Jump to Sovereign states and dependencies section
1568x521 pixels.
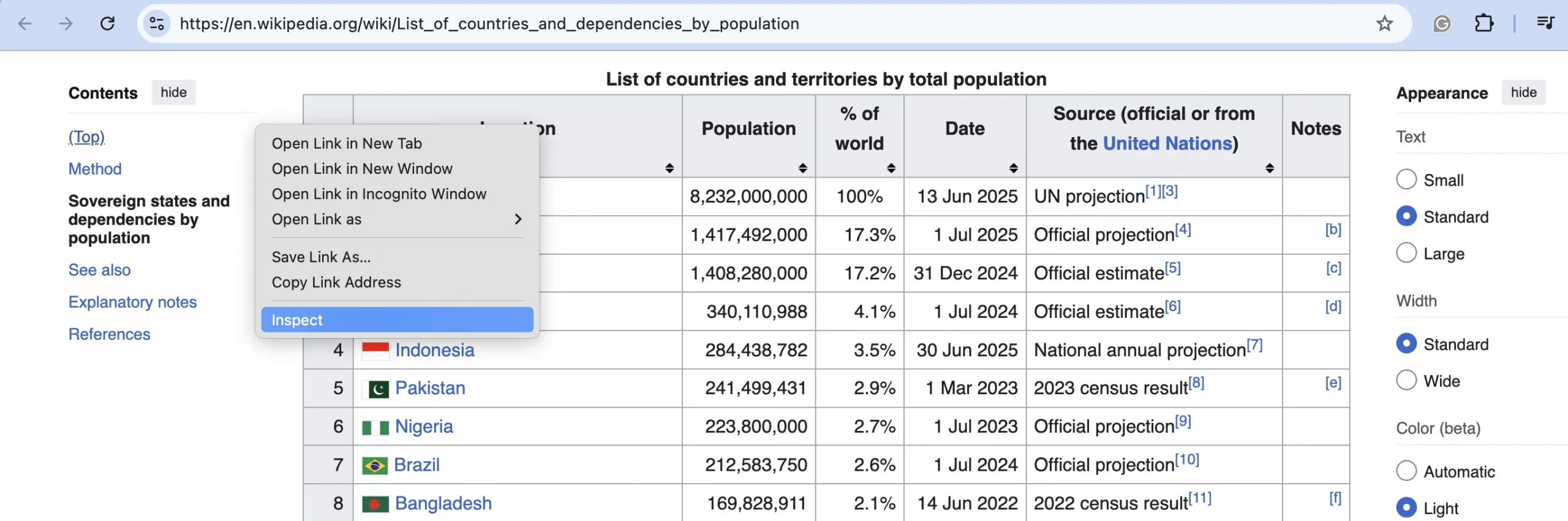(x=149, y=219)
